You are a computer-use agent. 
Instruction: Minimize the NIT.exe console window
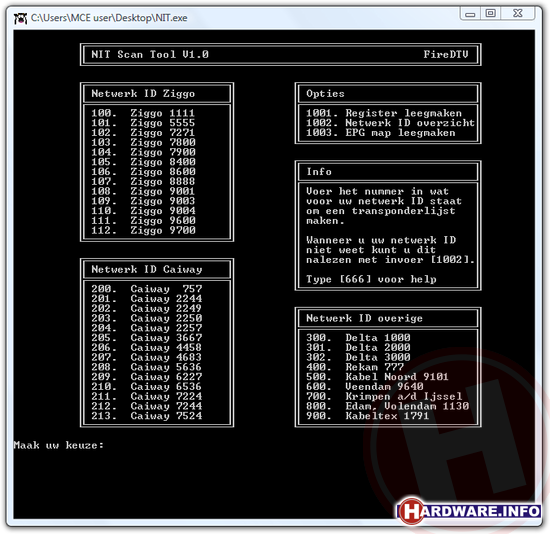pyautogui.click(x=470, y=14)
